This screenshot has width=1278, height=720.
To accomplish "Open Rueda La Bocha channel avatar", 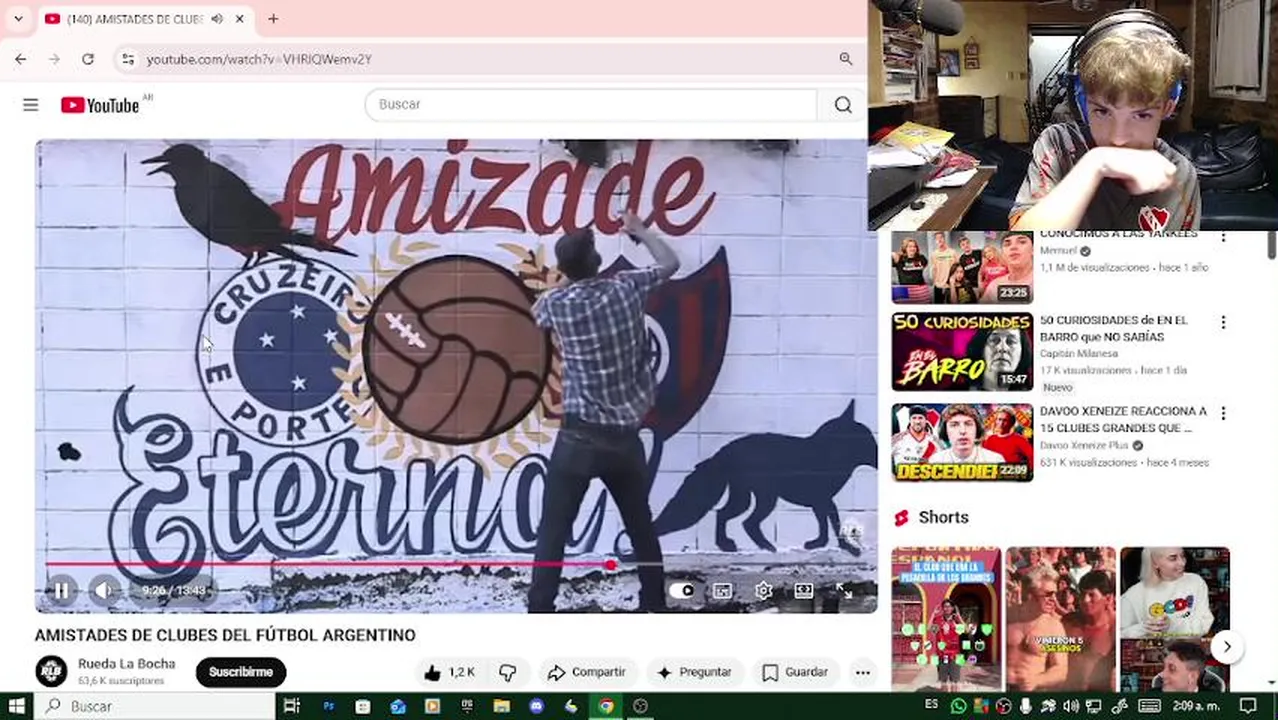I will 51,671.
